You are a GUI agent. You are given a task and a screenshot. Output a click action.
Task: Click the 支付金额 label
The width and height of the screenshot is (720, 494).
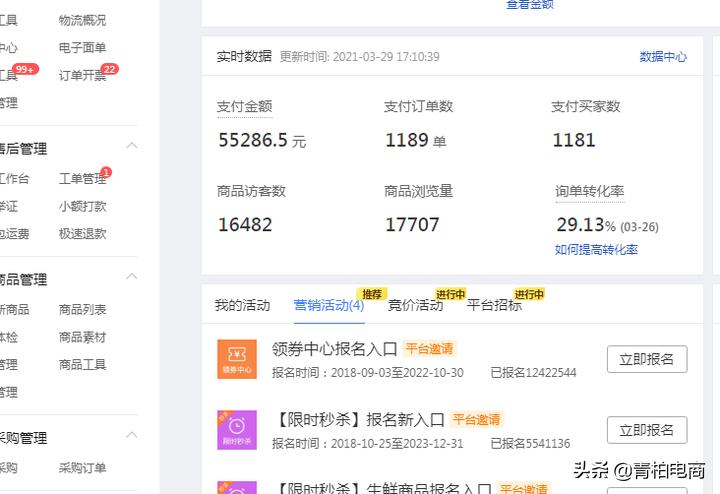click(x=245, y=107)
